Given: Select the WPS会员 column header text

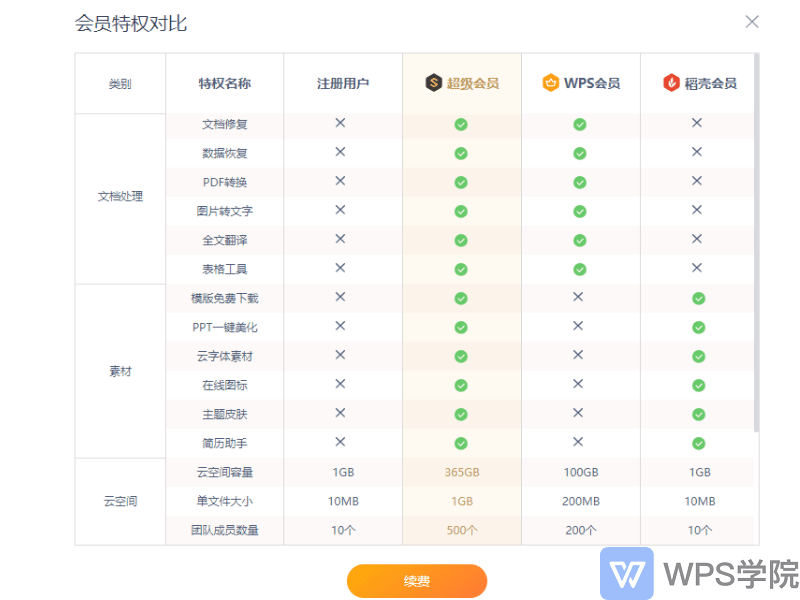Looking at the screenshot, I should [592, 83].
